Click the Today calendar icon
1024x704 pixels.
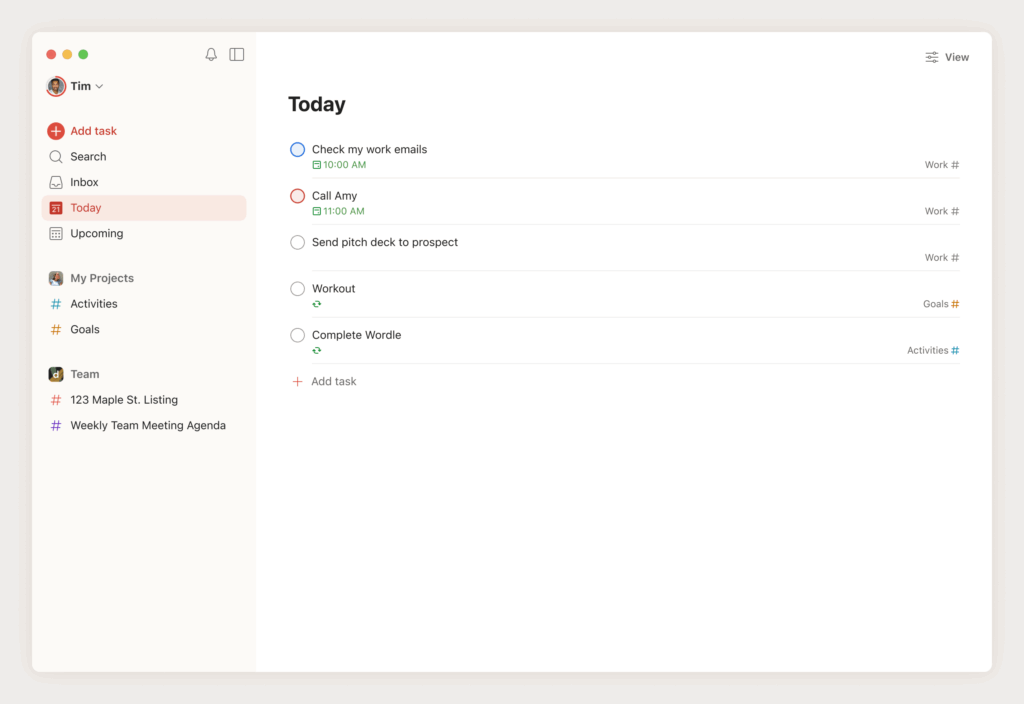pos(56,208)
